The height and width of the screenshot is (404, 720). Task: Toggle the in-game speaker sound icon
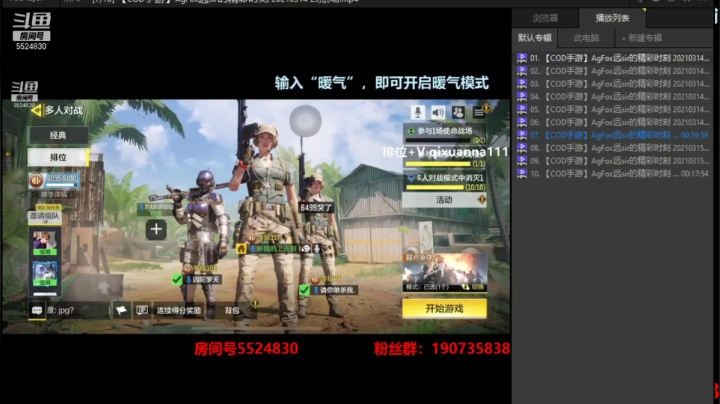(x=438, y=112)
